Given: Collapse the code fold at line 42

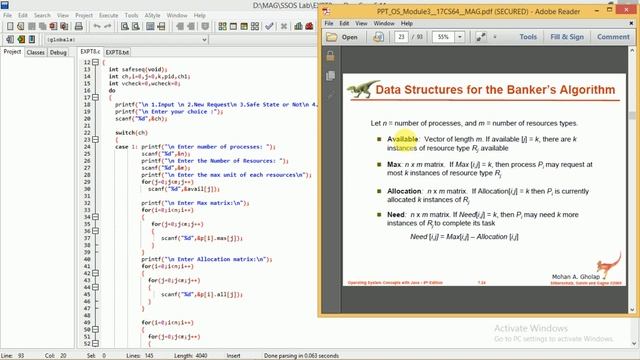Looking at the screenshot, I should tap(96, 273).
